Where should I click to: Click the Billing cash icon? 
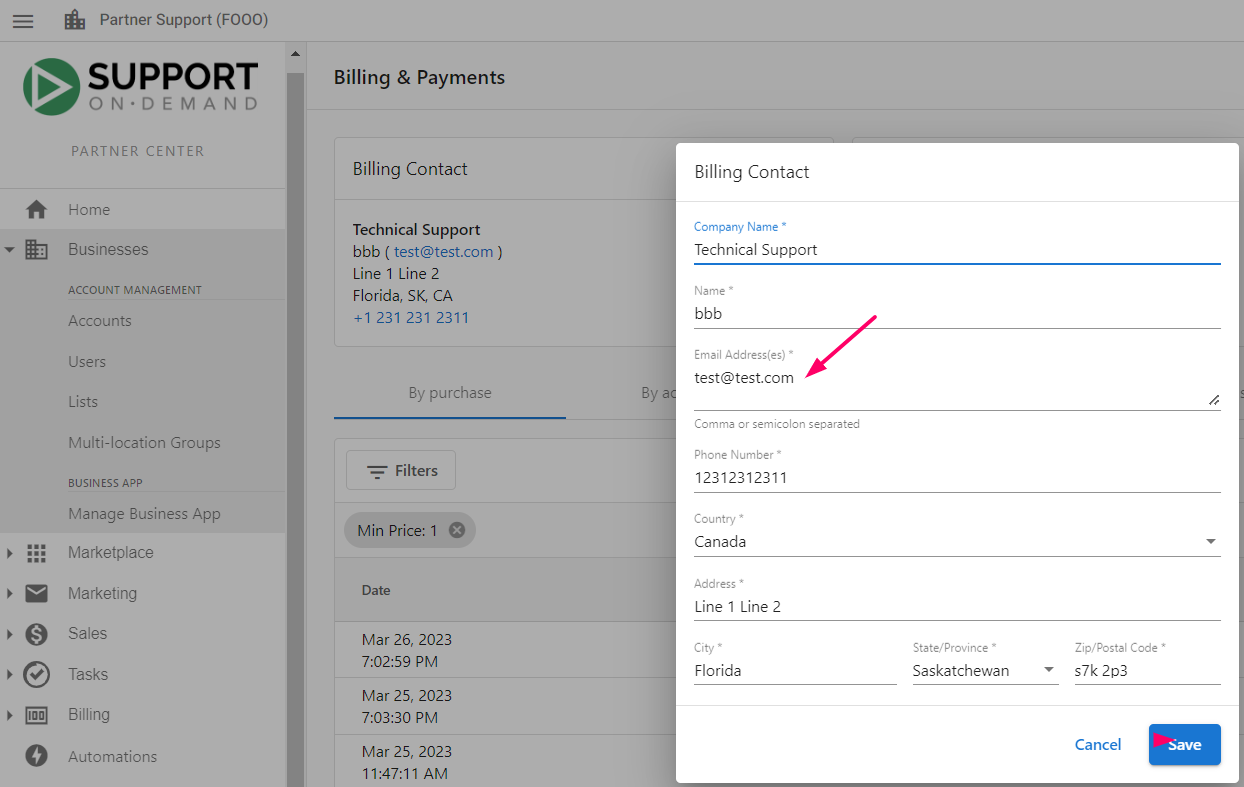[36, 715]
